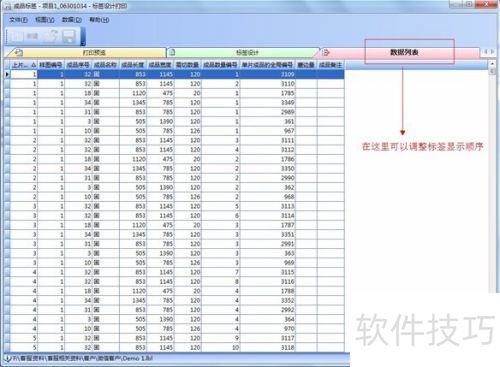Click the 样图编号 column header
The width and height of the screenshot is (500, 367).
tap(51, 65)
